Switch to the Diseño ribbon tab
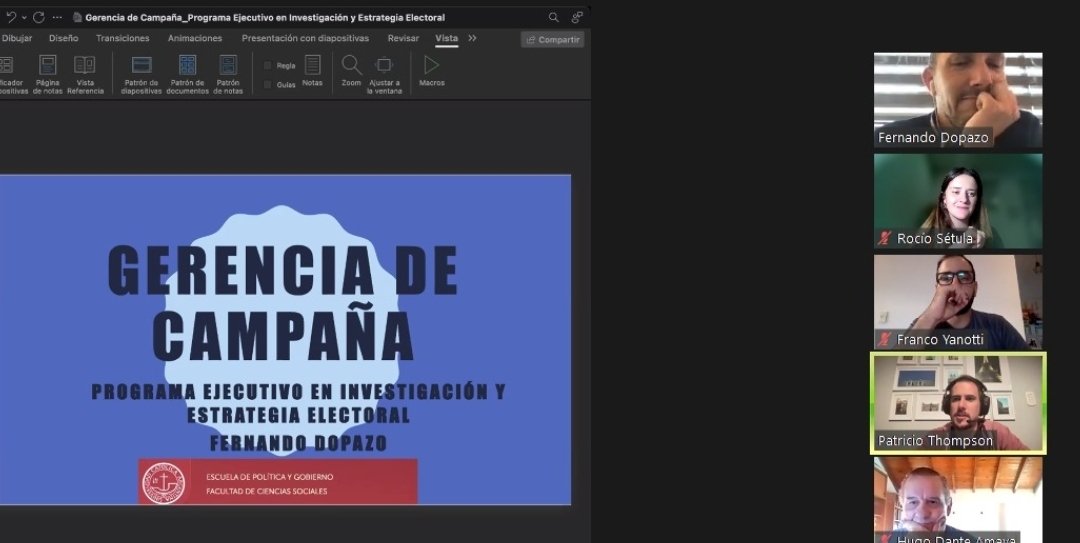The image size is (1080, 543). point(63,38)
